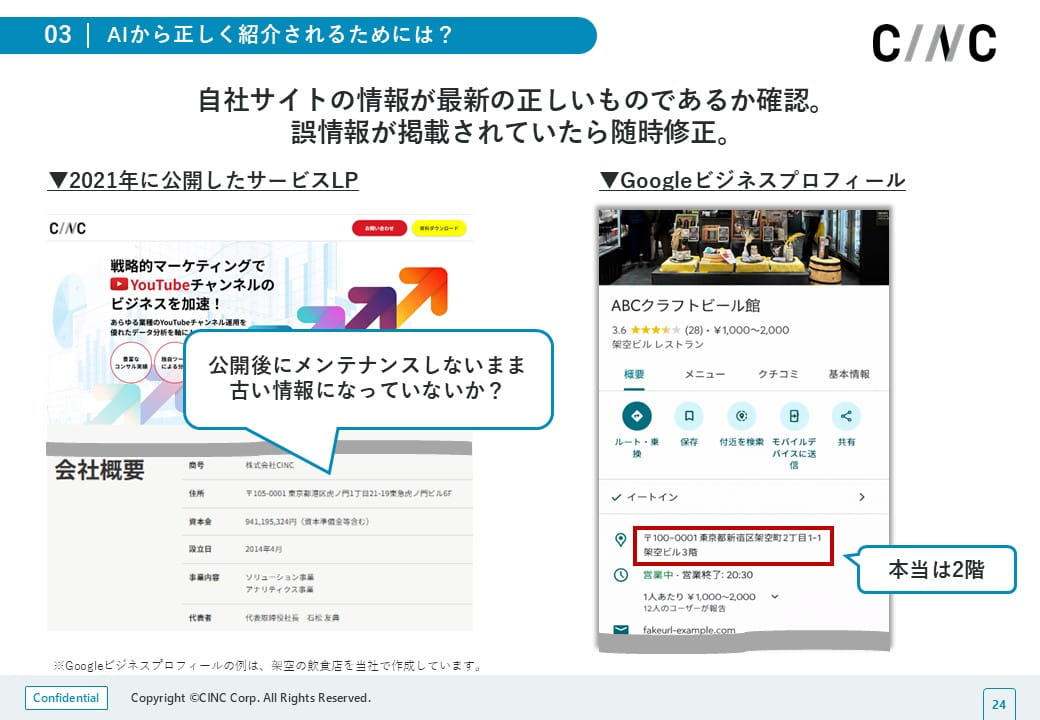Click the YouTube logo in the landing page headline
The height and width of the screenshot is (720, 1040).
click(119, 284)
